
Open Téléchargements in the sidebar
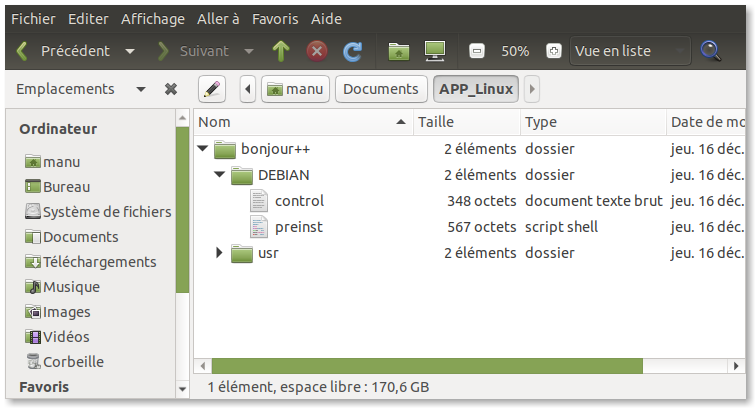(x=91, y=262)
